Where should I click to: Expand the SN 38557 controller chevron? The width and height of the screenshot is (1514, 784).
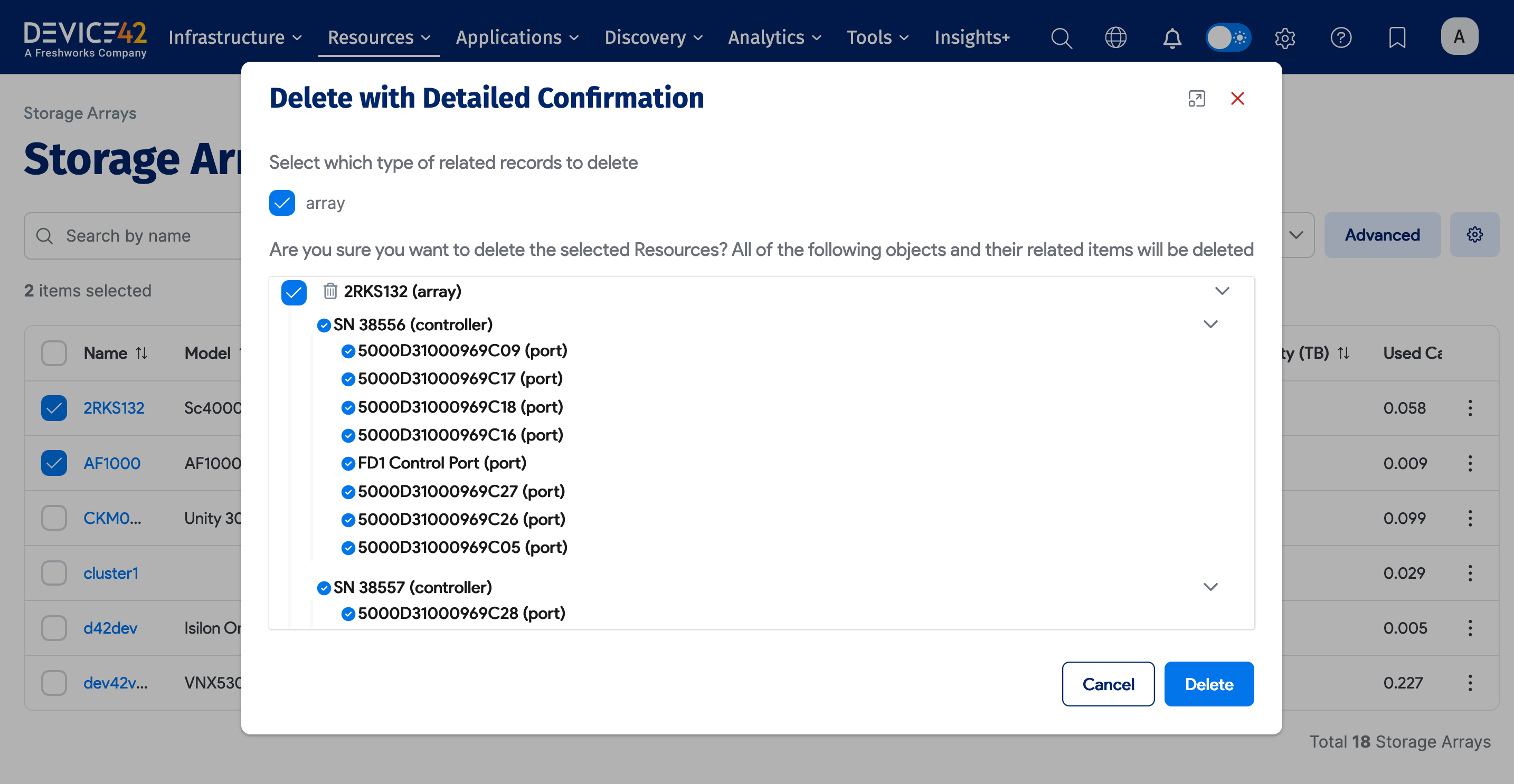point(1210,587)
